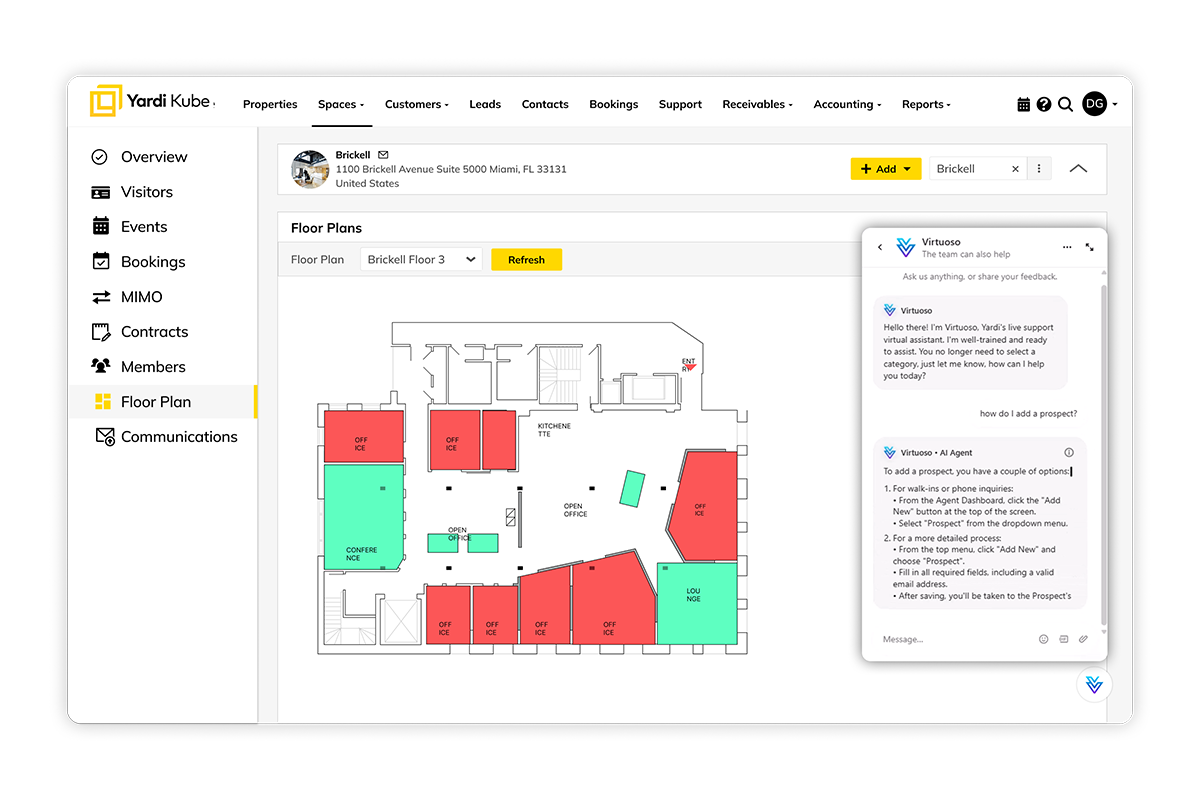The height and width of the screenshot is (800, 1200).
Task: Expand the yellow Add dropdown button
Action: [885, 169]
